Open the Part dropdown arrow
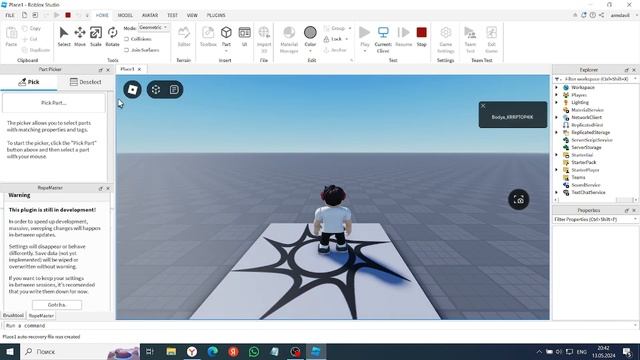 click(x=226, y=51)
